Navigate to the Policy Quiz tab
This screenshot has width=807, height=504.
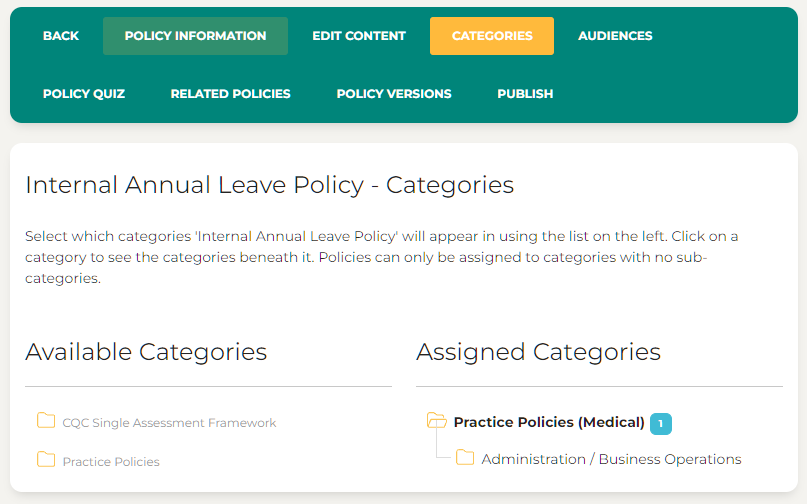pos(84,94)
